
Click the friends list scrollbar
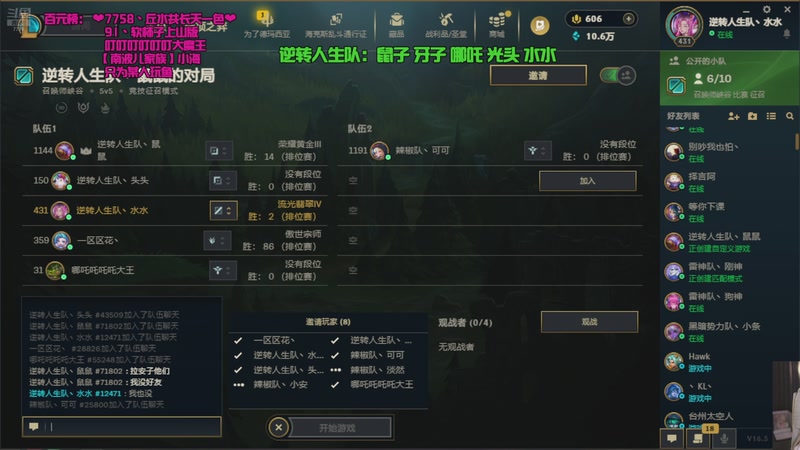point(796,141)
